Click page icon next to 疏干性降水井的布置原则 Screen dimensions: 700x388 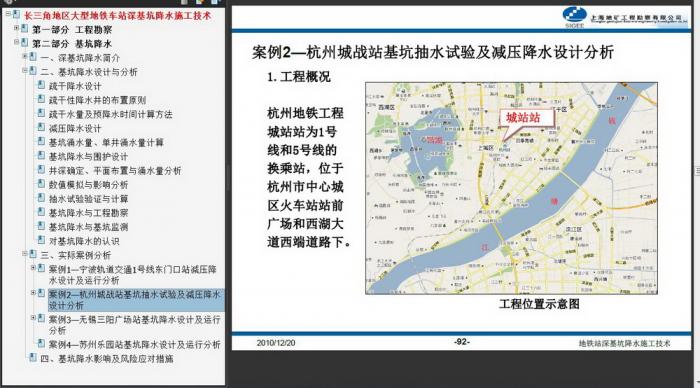[41, 99]
